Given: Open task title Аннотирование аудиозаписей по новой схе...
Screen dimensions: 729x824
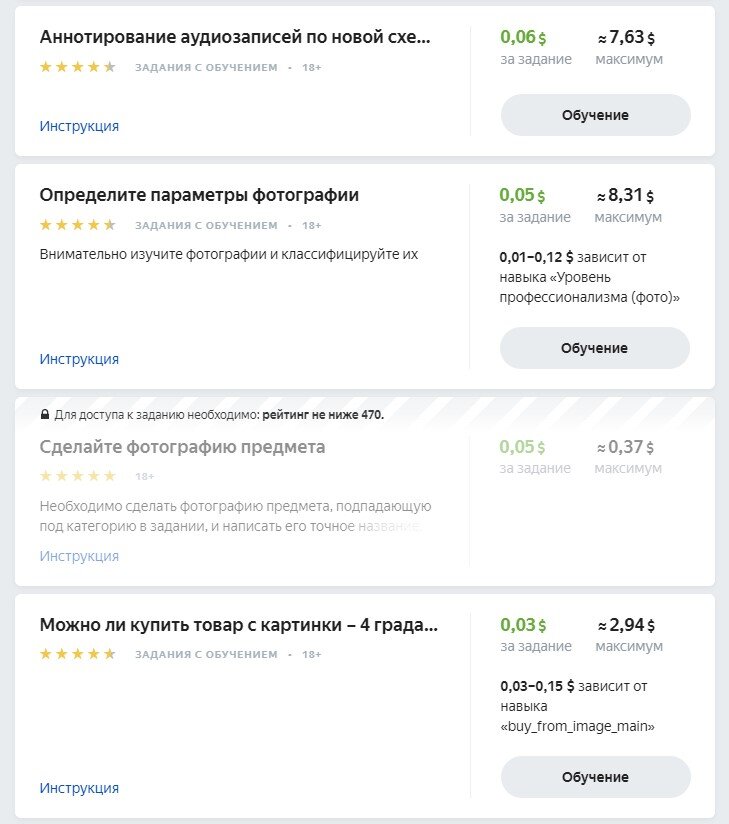Looking at the screenshot, I should tap(235, 37).
